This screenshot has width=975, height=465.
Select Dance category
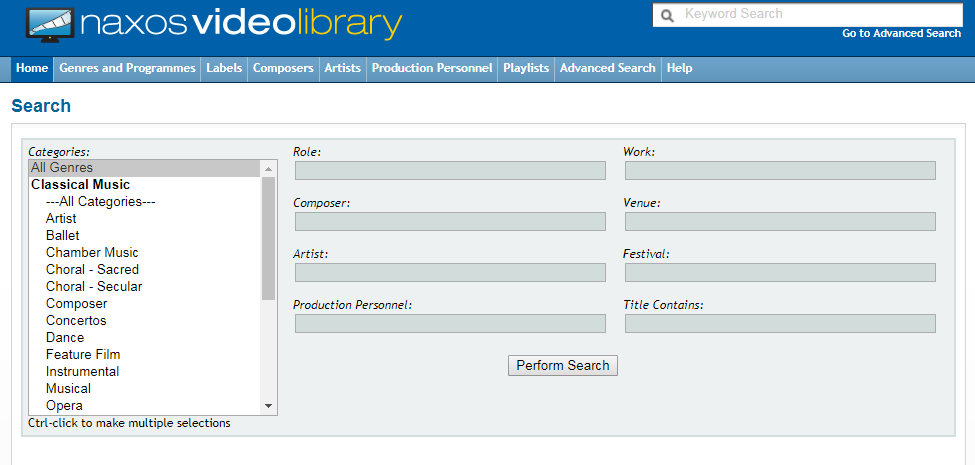[144, 338]
